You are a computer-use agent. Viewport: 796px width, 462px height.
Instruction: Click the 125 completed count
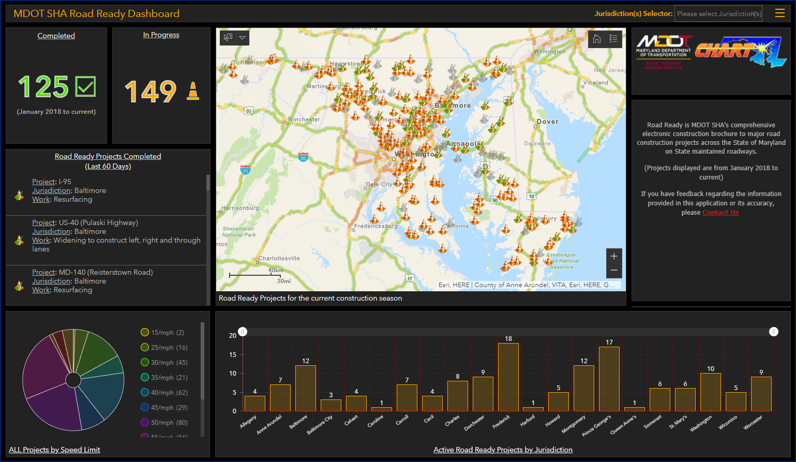tap(43, 87)
